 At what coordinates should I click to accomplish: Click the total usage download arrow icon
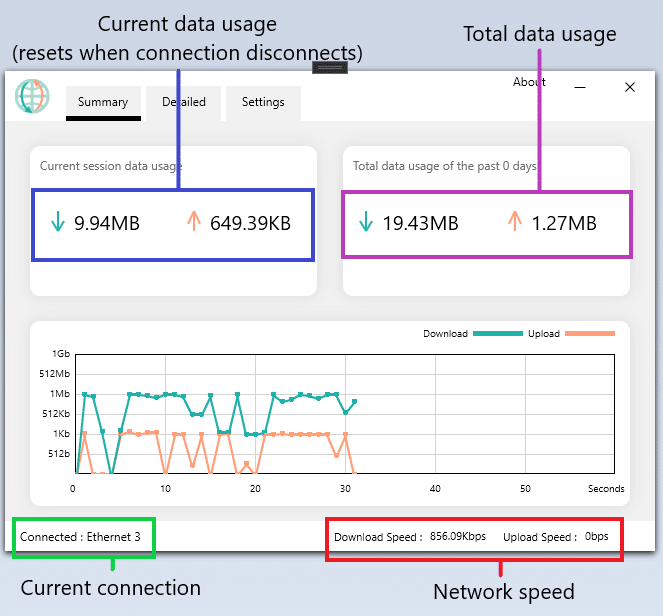365,223
